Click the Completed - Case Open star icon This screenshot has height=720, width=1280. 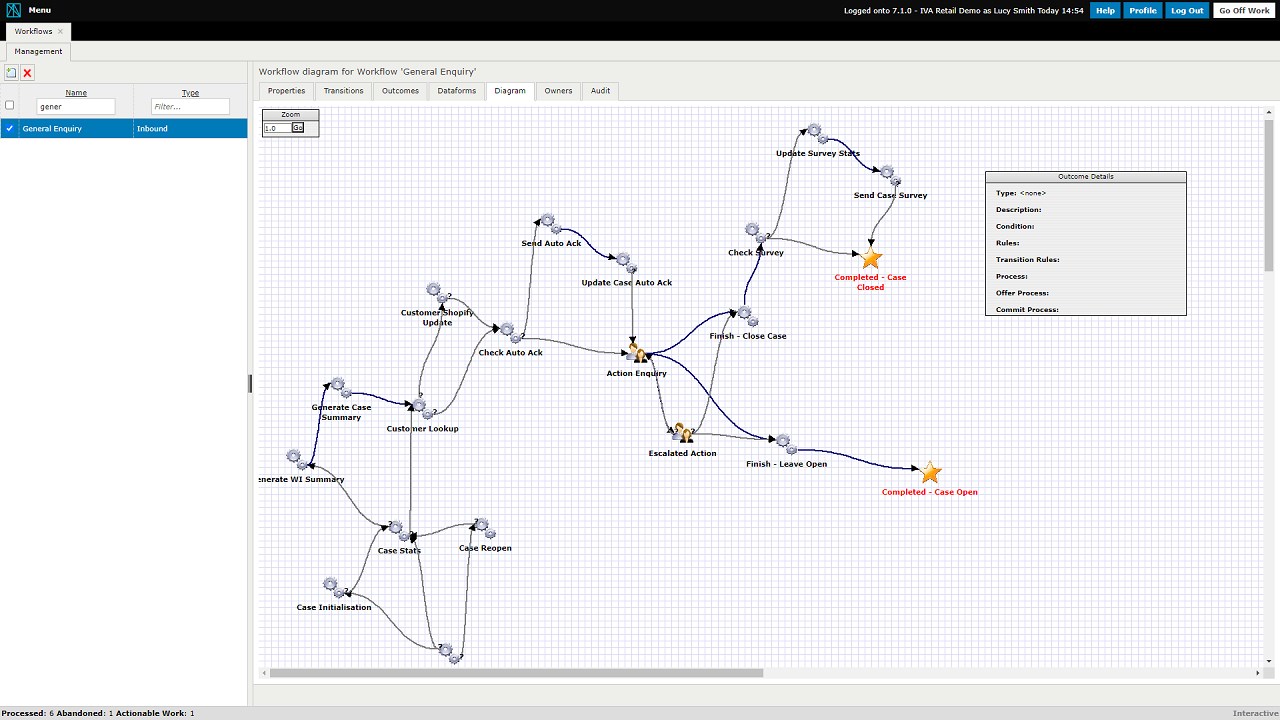point(930,472)
